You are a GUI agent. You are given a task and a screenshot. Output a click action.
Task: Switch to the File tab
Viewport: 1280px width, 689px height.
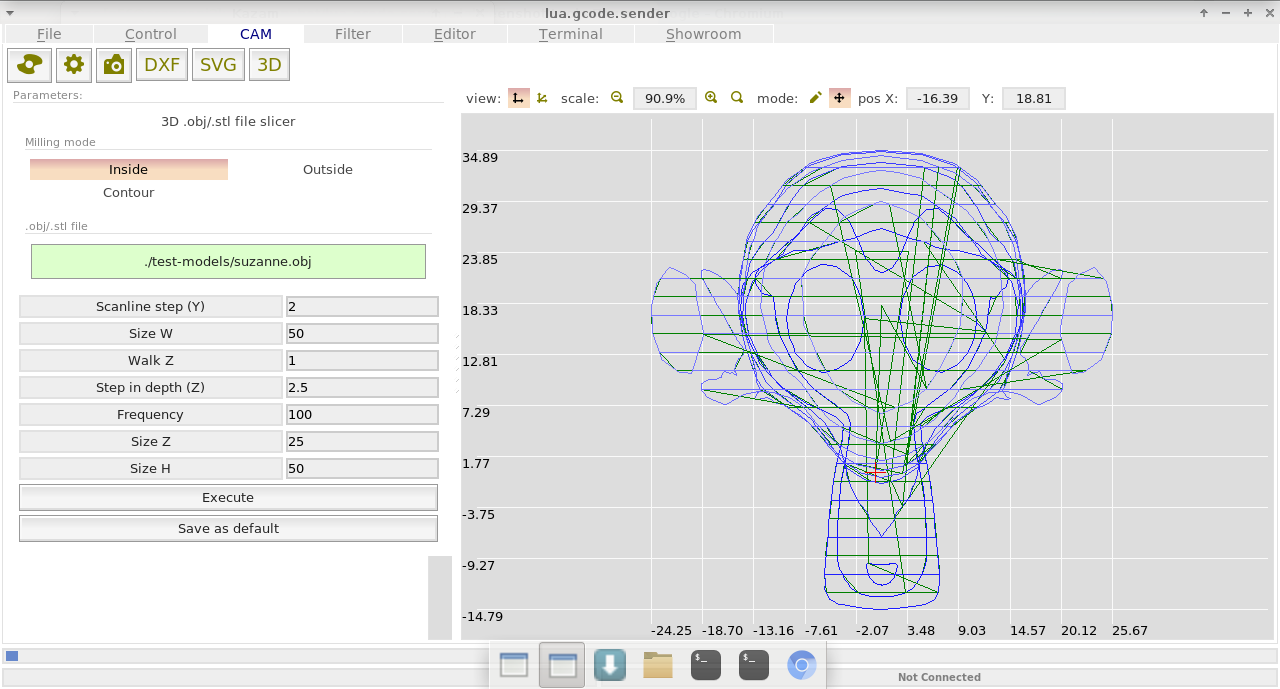(49, 34)
